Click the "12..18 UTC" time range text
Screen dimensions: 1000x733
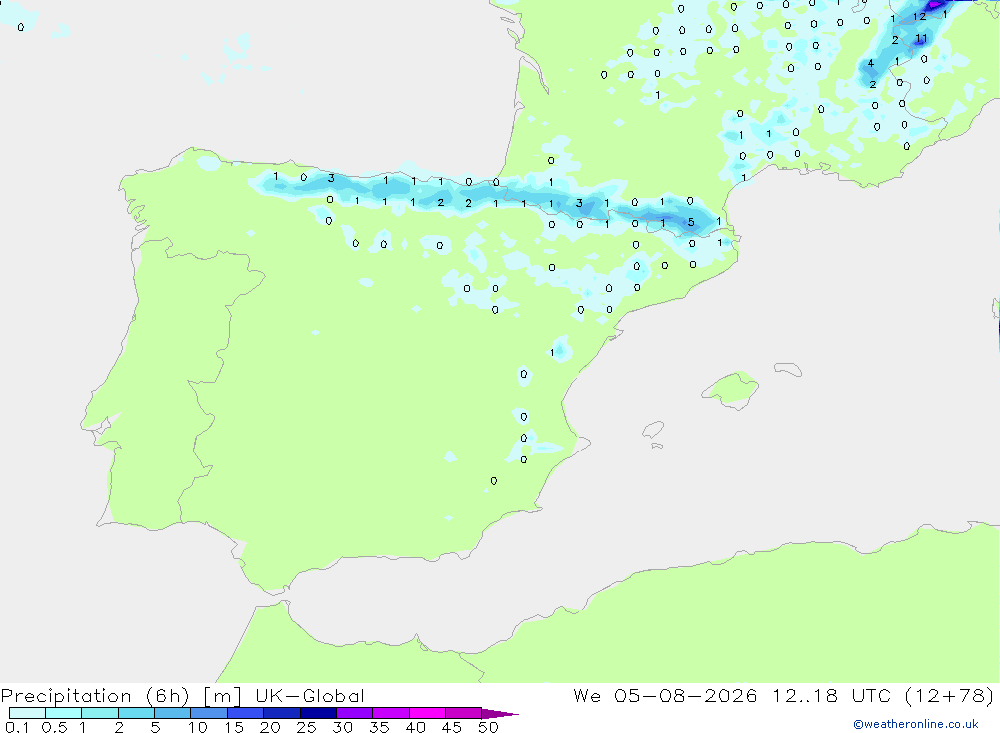tap(831, 696)
